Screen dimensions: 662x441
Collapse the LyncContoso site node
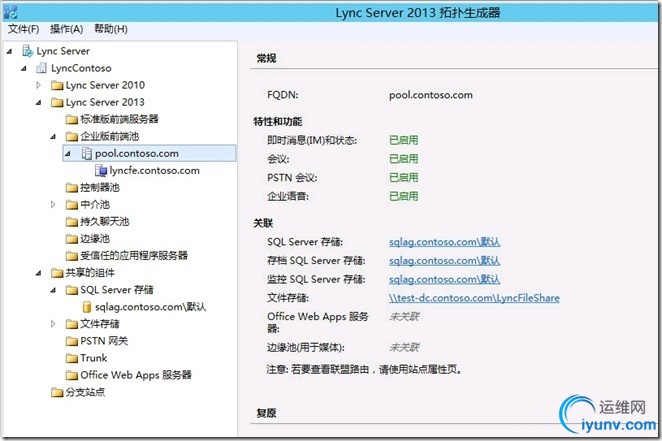pyautogui.click(x=24, y=68)
